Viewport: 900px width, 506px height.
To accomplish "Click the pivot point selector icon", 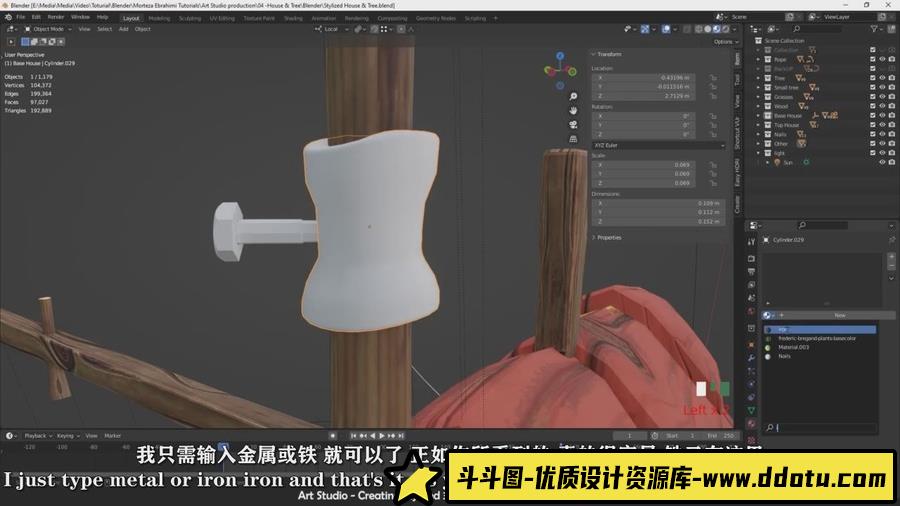I will click(359, 29).
